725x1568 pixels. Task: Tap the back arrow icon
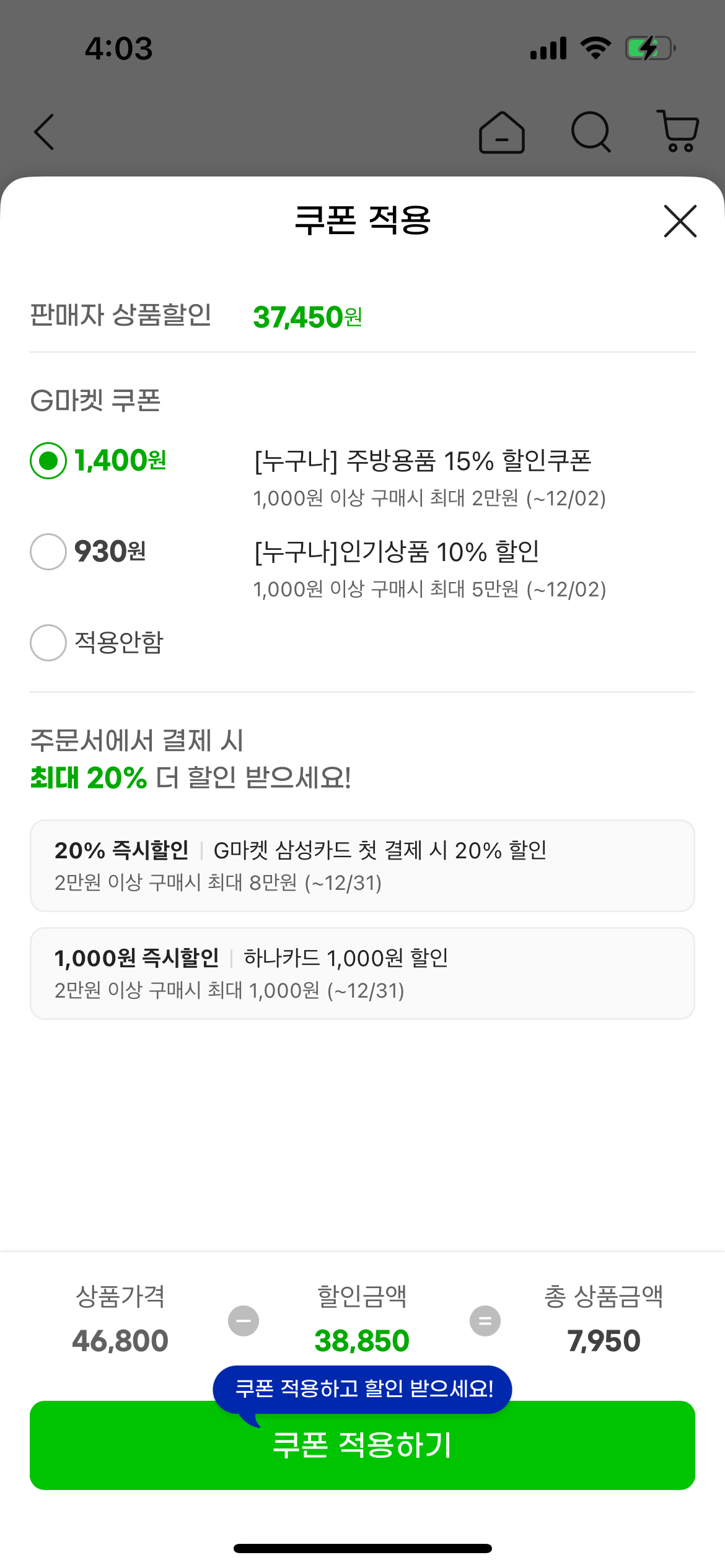[x=45, y=132]
